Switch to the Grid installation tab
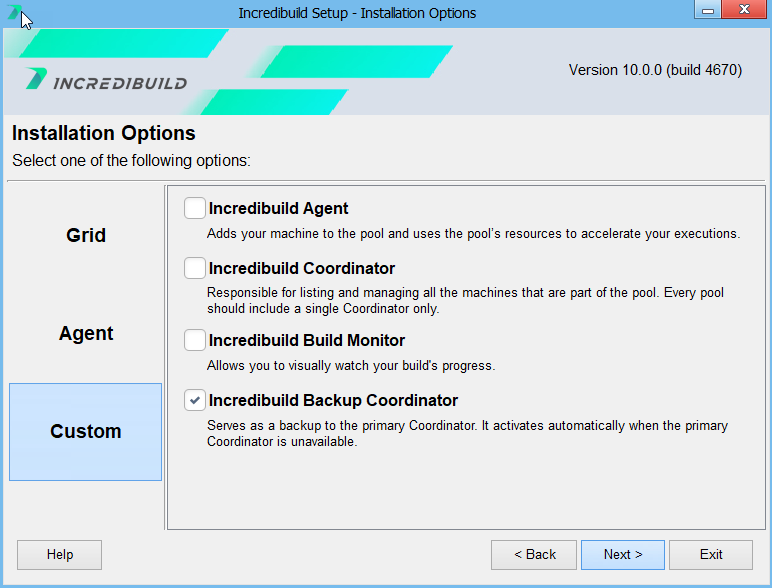 tap(86, 236)
